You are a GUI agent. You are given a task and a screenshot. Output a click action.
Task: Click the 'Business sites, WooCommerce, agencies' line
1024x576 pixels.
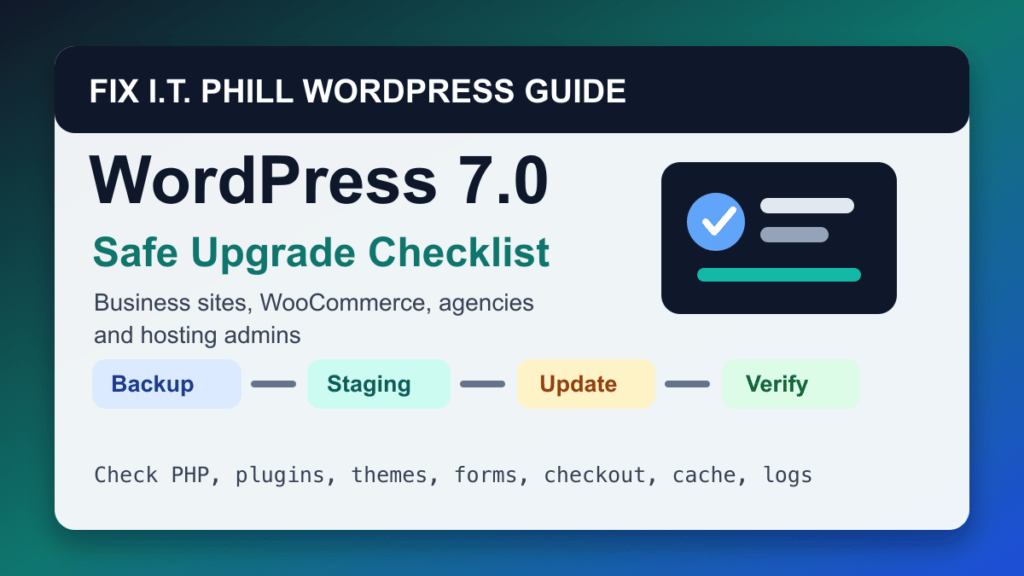click(313, 303)
